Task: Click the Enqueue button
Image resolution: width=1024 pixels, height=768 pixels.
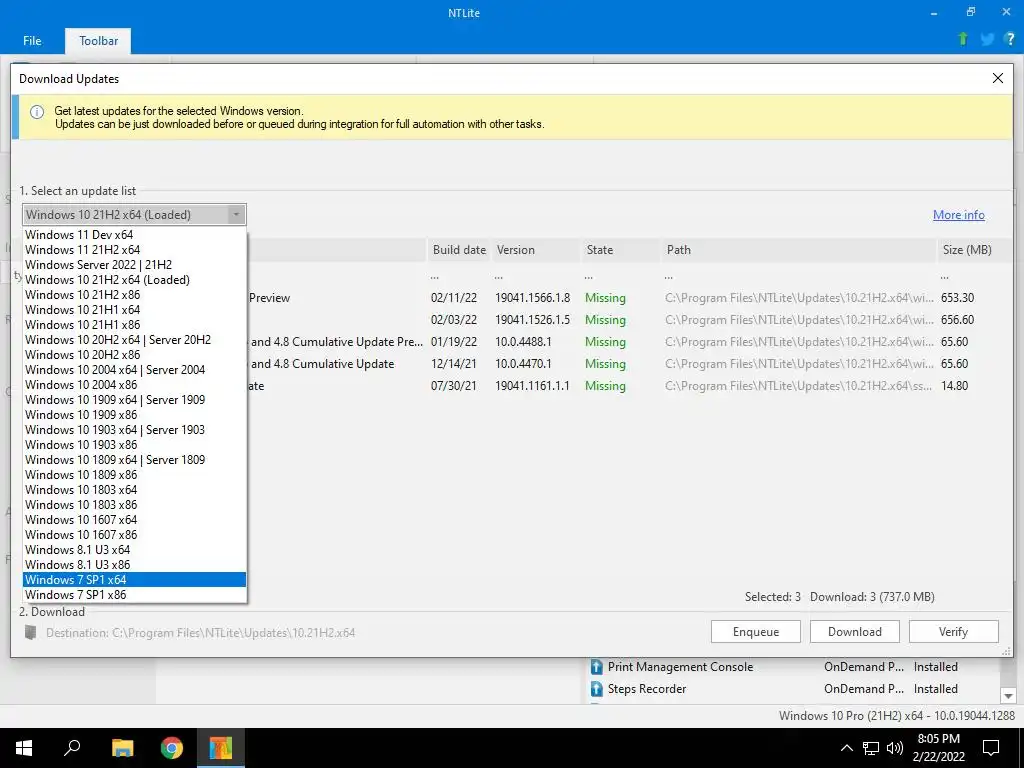Action: pos(756,632)
